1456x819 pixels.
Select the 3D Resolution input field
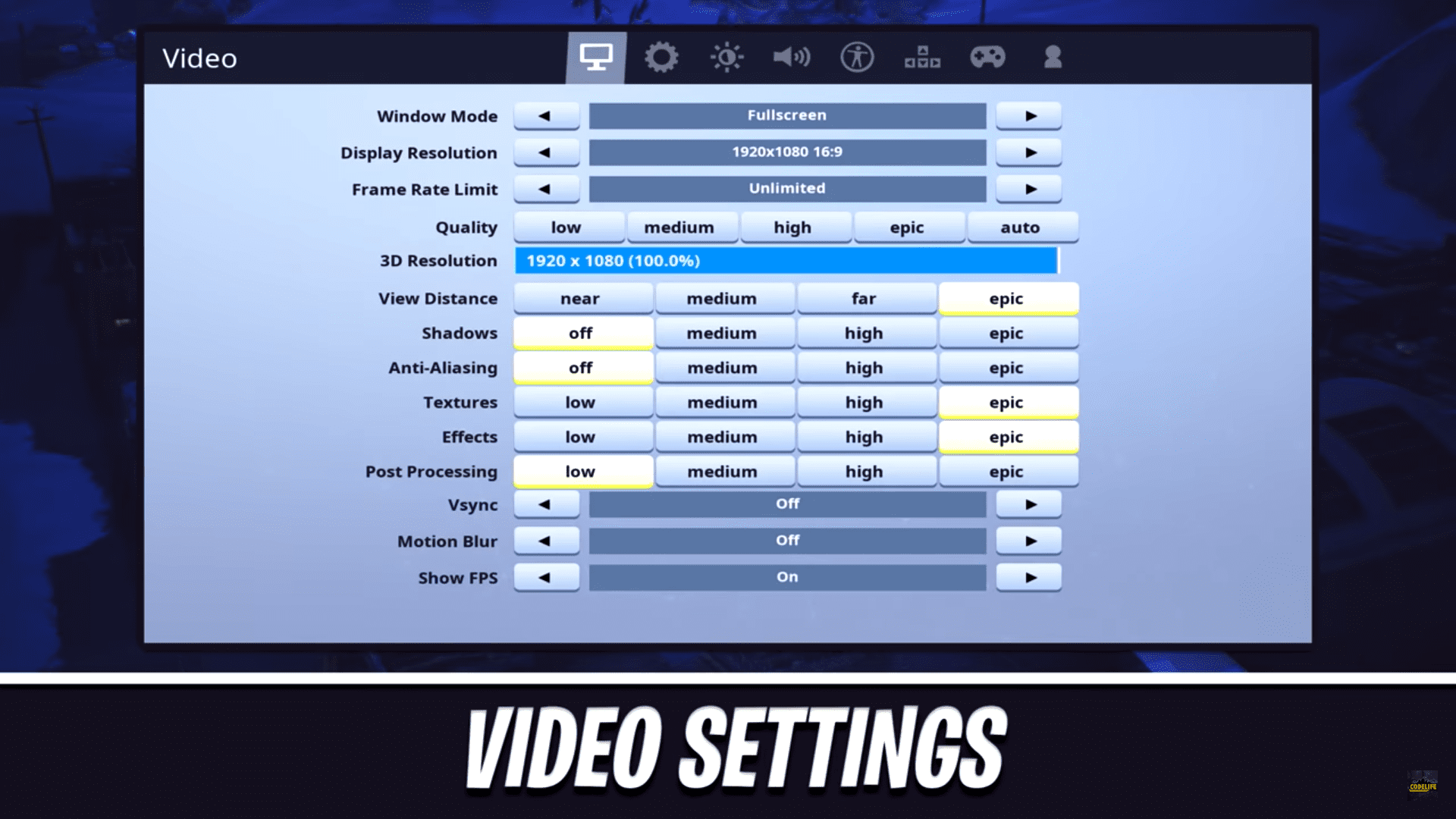tap(786, 260)
